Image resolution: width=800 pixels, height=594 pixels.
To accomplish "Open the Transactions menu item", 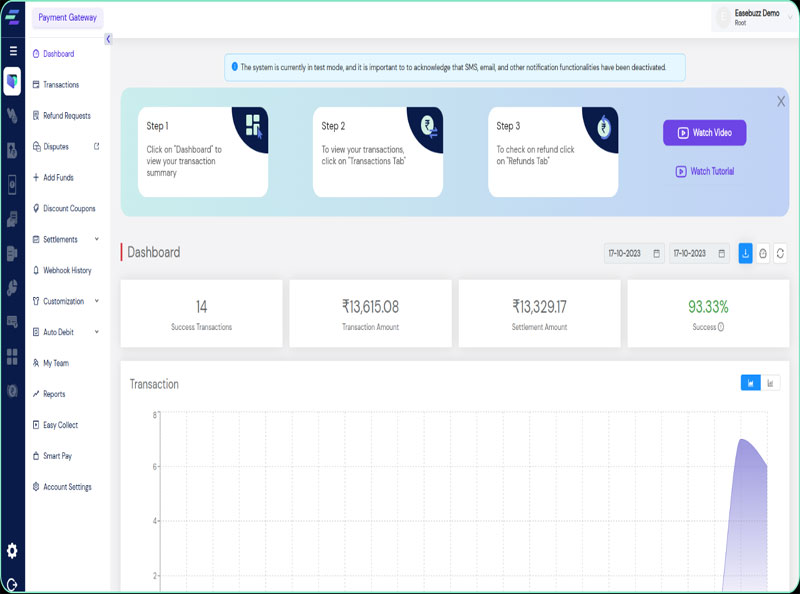I will point(60,85).
